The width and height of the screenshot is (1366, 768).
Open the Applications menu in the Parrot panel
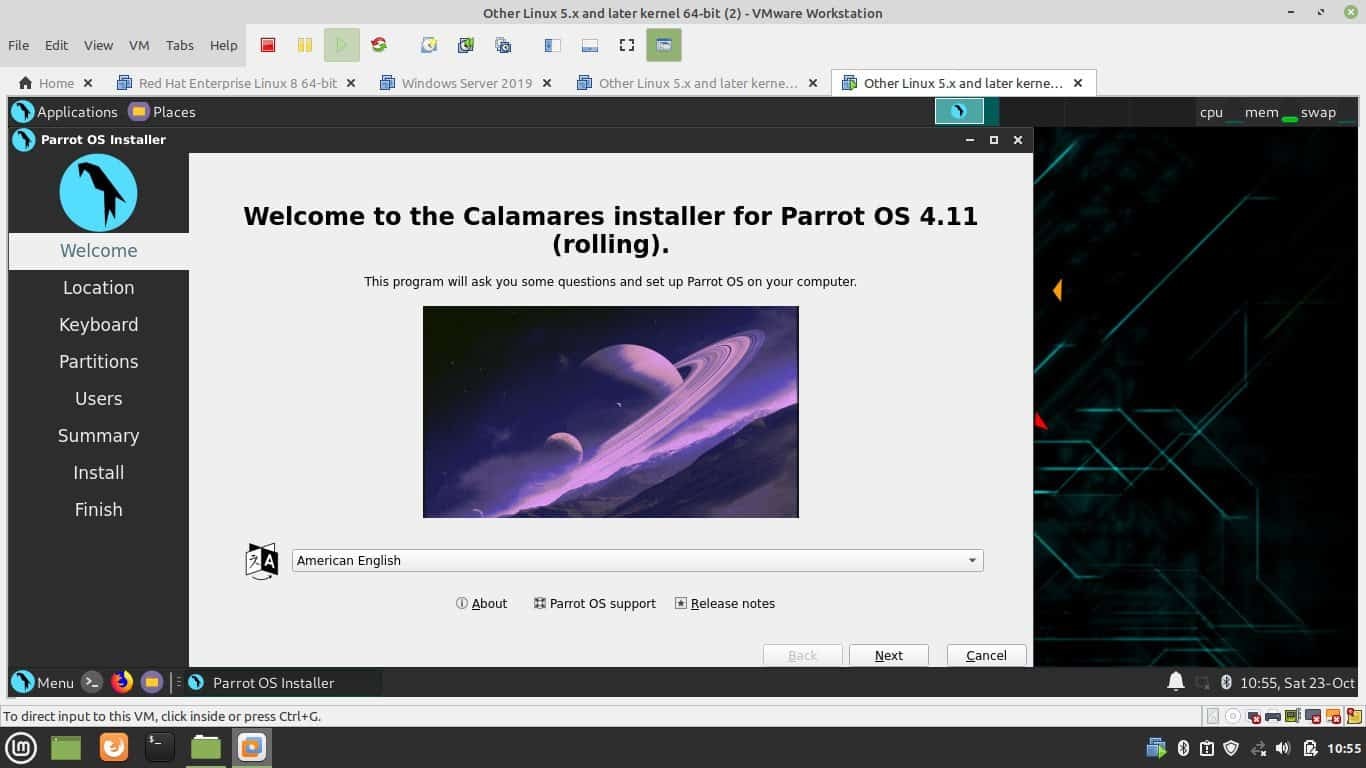pos(65,112)
